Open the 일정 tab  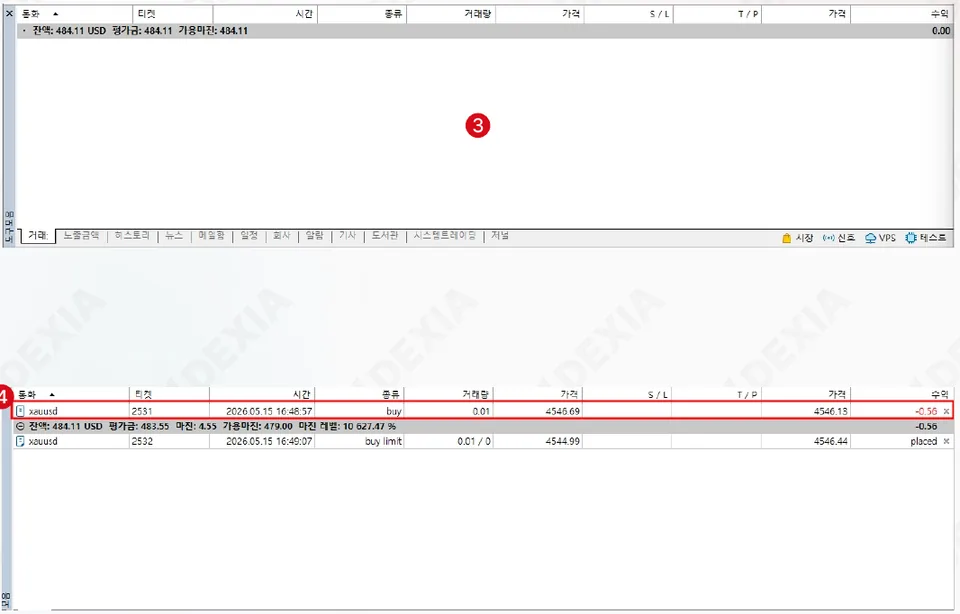tap(249, 236)
